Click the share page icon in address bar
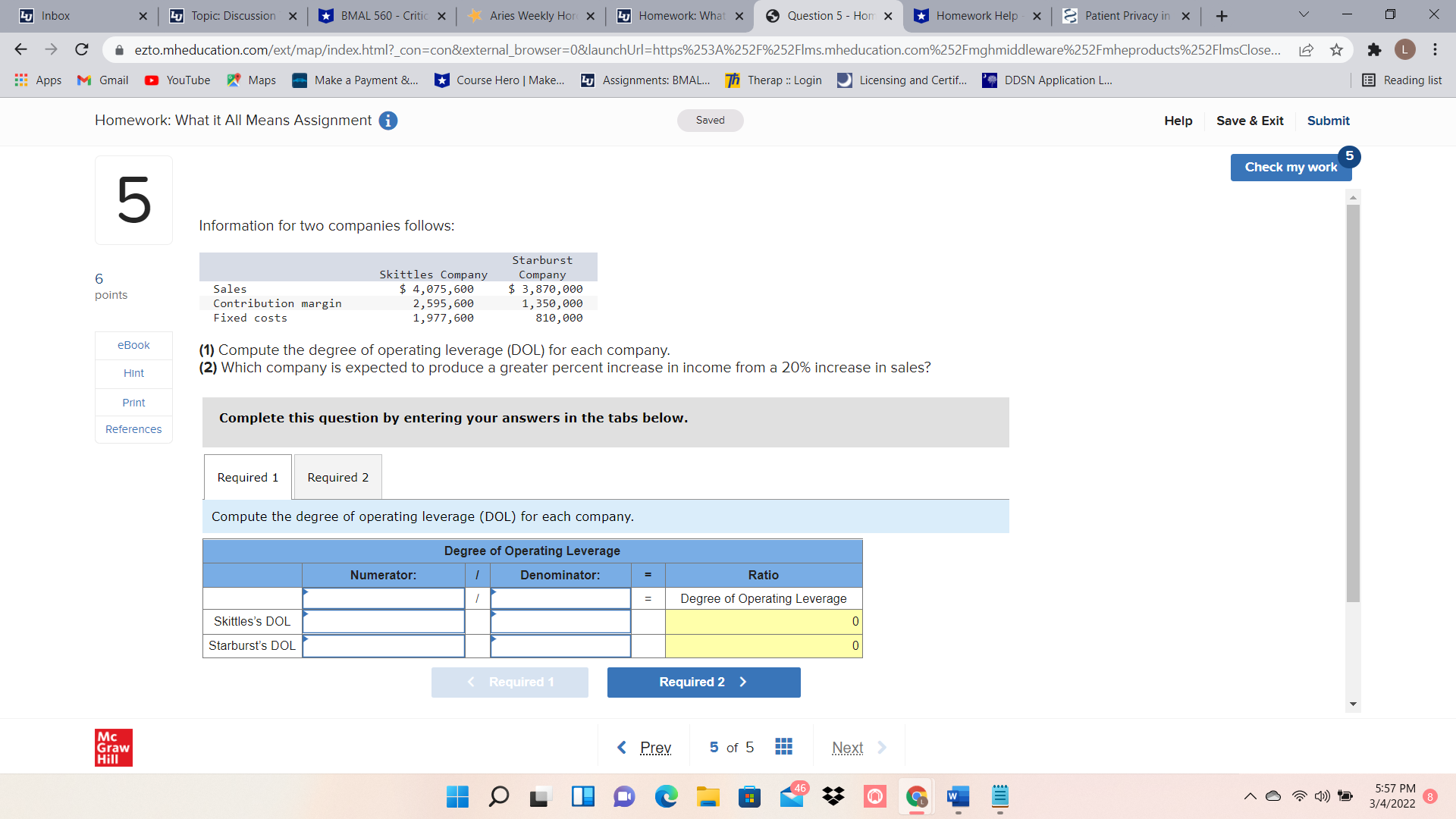Image resolution: width=1456 pixels, height=819 pixels. point(1306,50)
